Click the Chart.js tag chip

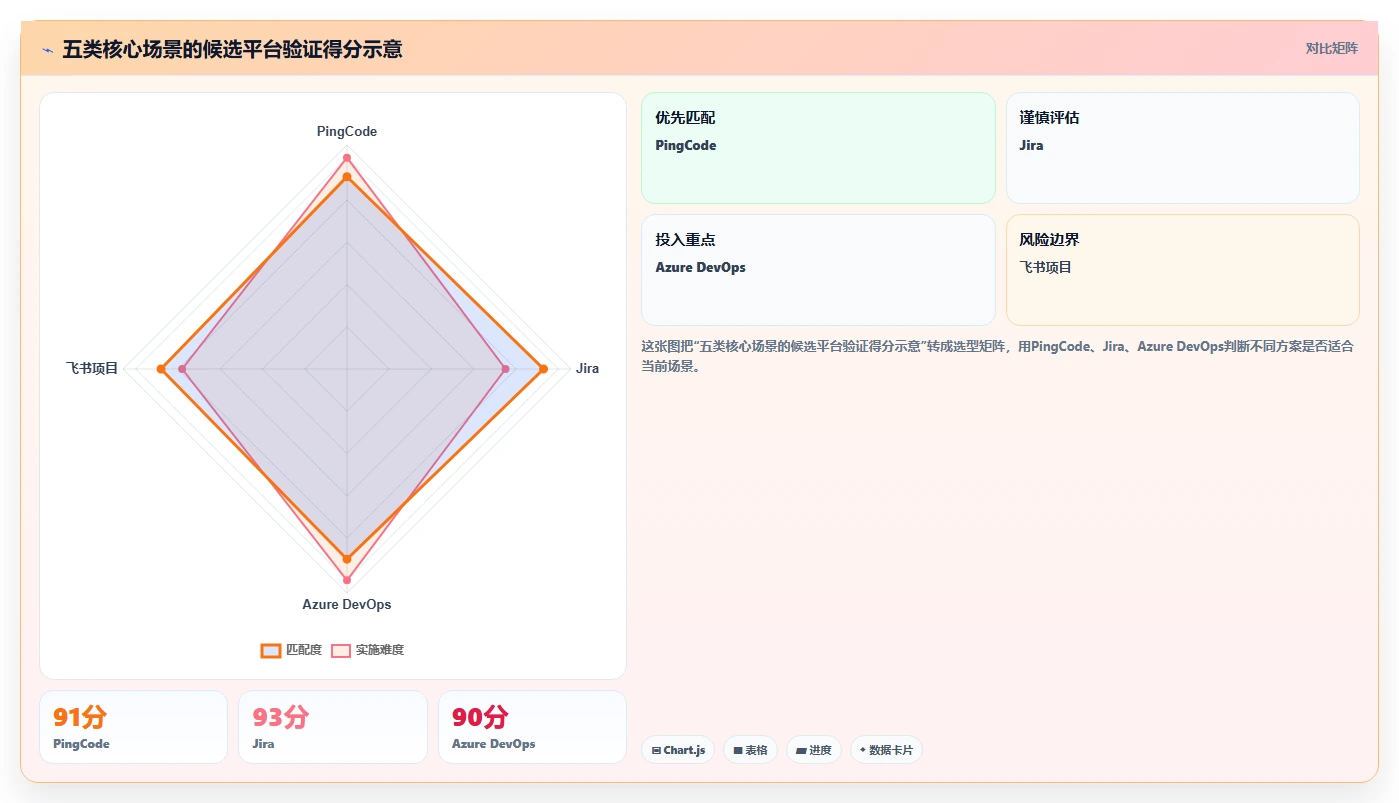[x=678, y=750]
